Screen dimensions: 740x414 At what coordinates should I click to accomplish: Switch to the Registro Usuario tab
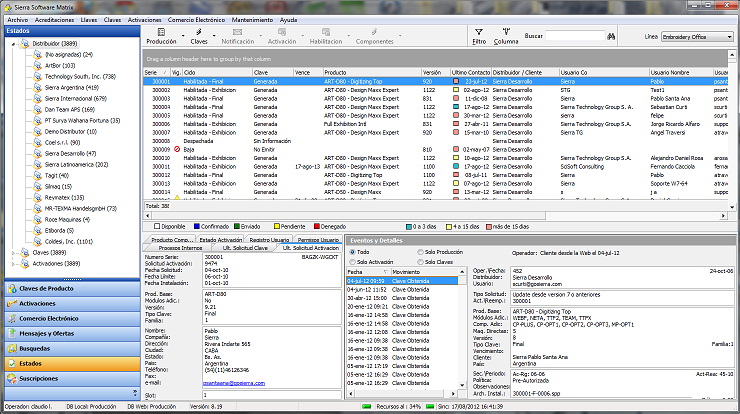pyautogui.click(x=269, y=240)
